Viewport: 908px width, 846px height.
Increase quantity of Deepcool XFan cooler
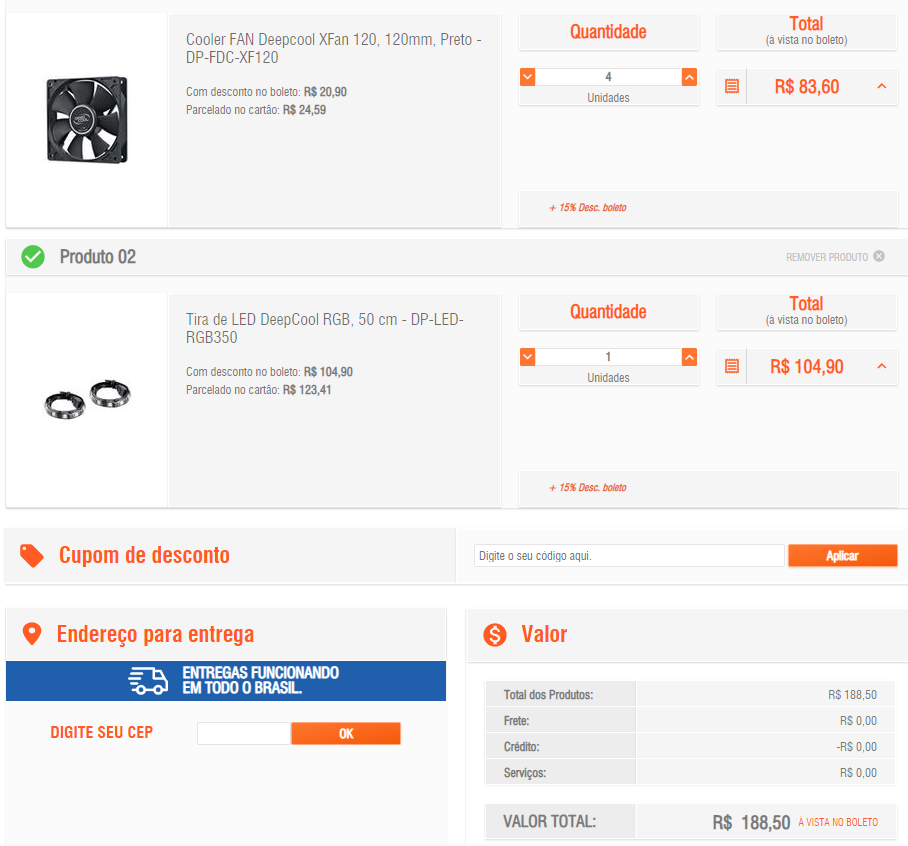pyautogui.click(x=689, y=77)
